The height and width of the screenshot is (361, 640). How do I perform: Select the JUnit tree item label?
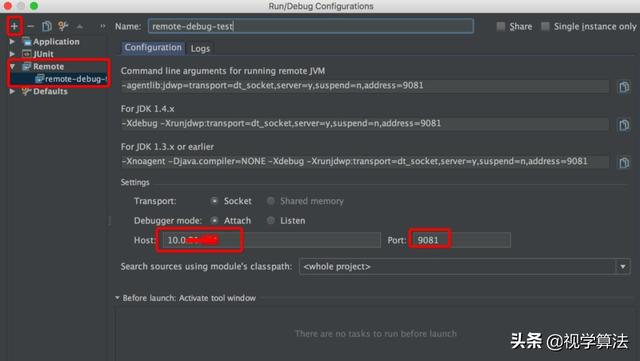pyautogui.click(x=43, y=54)
